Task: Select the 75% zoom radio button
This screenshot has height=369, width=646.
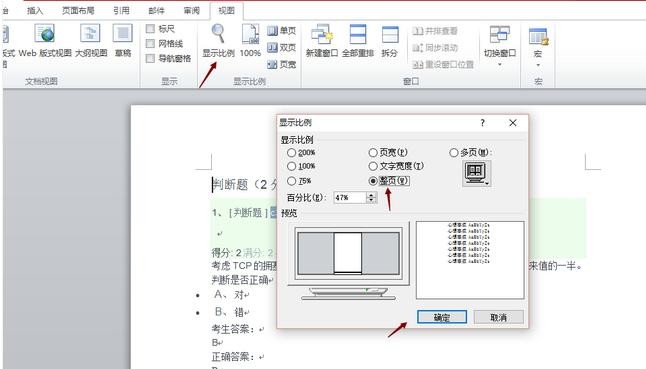Action: click(x=292, y=181)
